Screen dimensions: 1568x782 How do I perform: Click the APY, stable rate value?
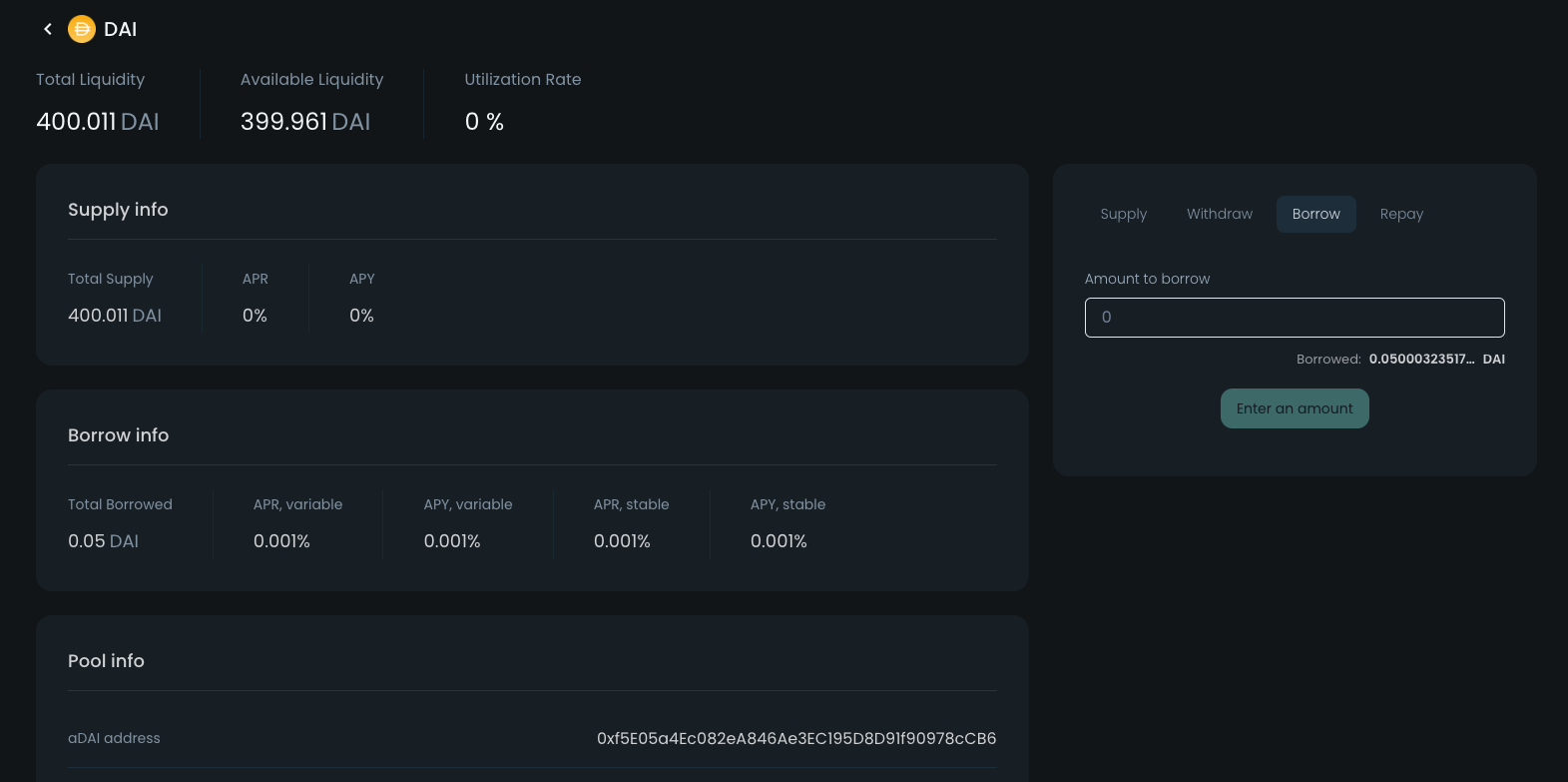779,541
